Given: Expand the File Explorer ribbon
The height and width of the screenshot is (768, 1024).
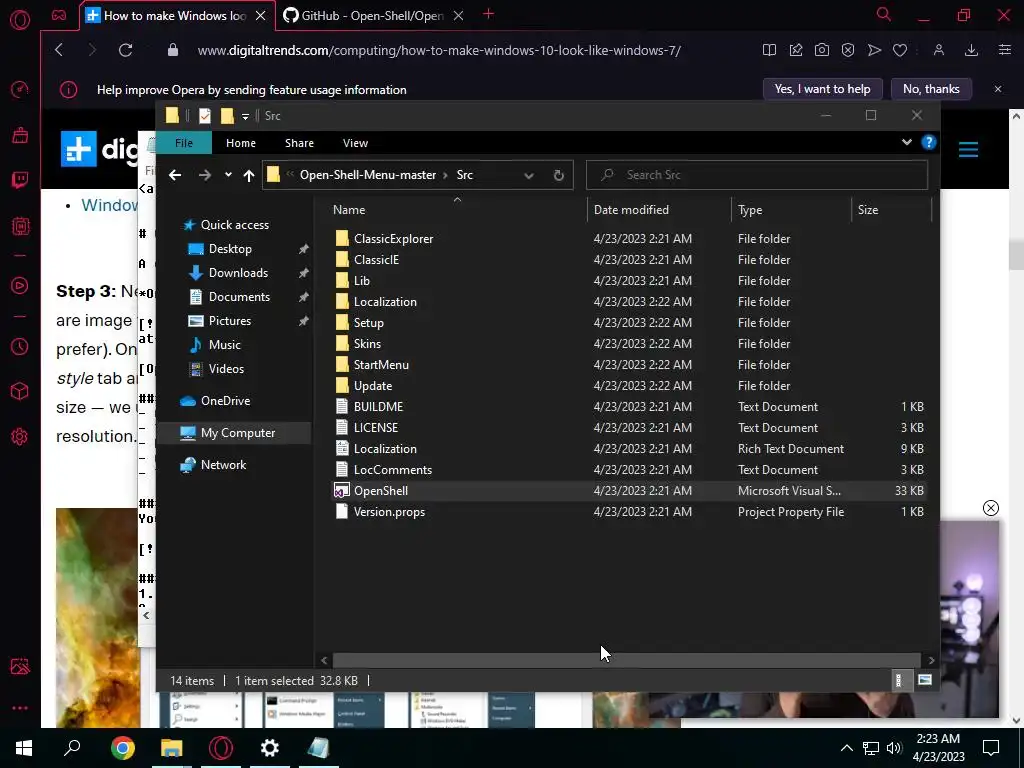Looking at the screenshot, I should pos(906,142).
